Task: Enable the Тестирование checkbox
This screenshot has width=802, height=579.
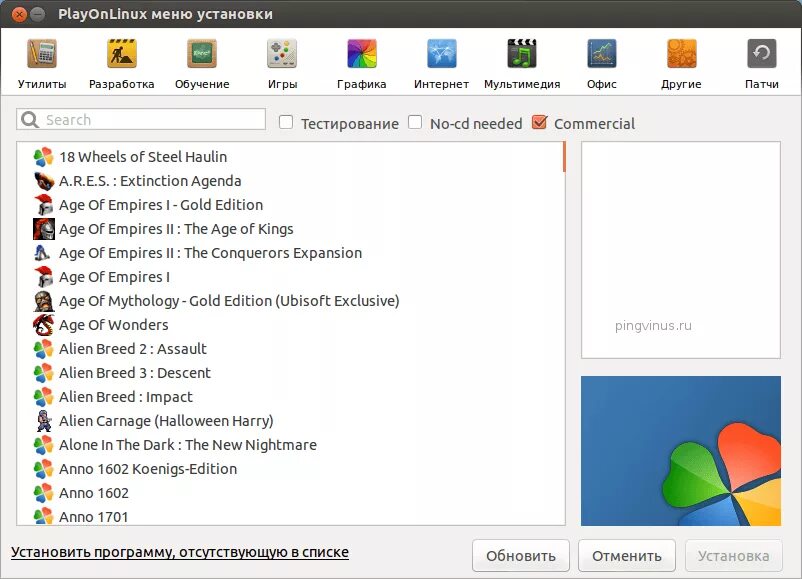Action: 286,122
